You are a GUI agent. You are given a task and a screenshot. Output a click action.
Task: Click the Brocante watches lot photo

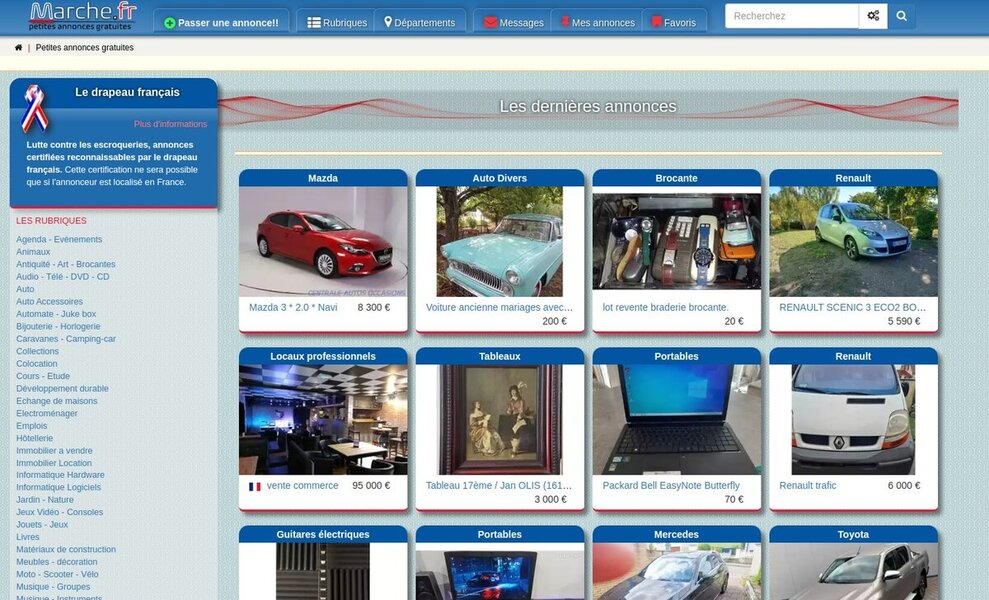tap(676, 242)
